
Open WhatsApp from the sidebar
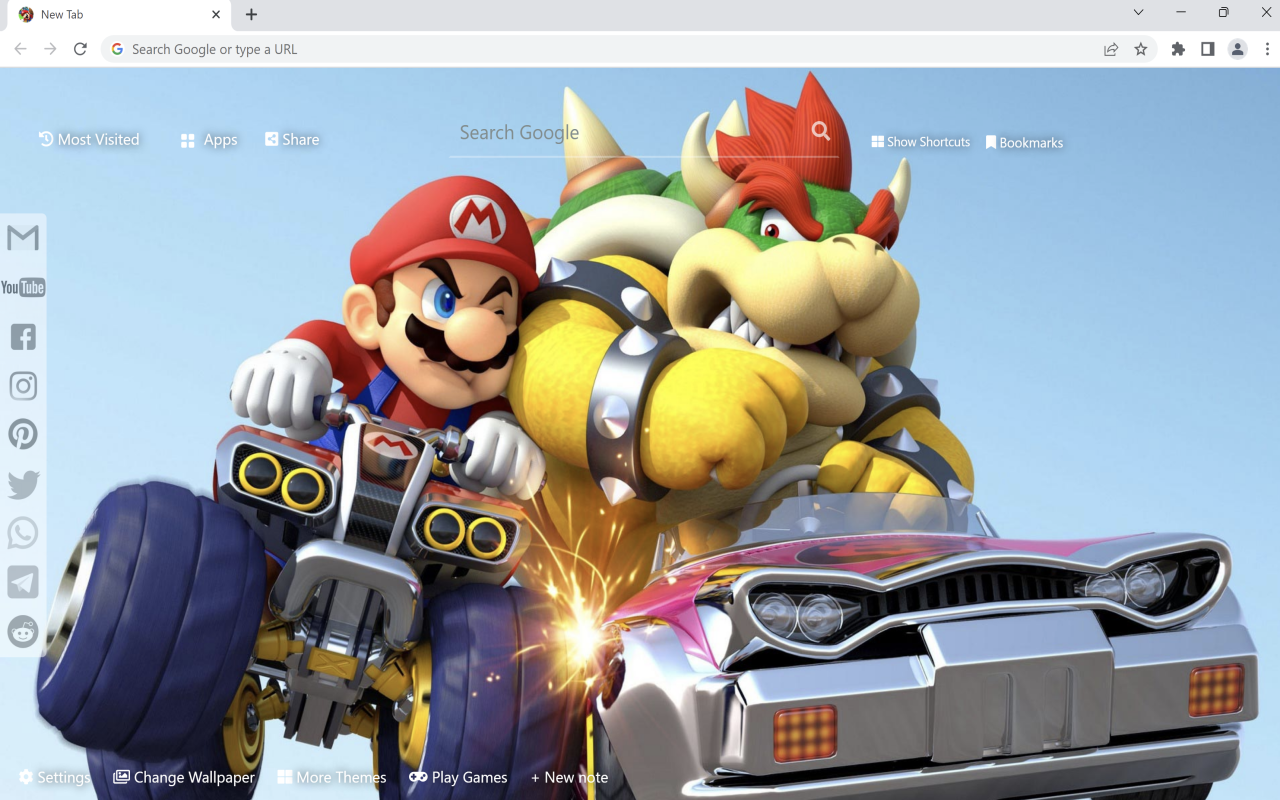[23, 533]
